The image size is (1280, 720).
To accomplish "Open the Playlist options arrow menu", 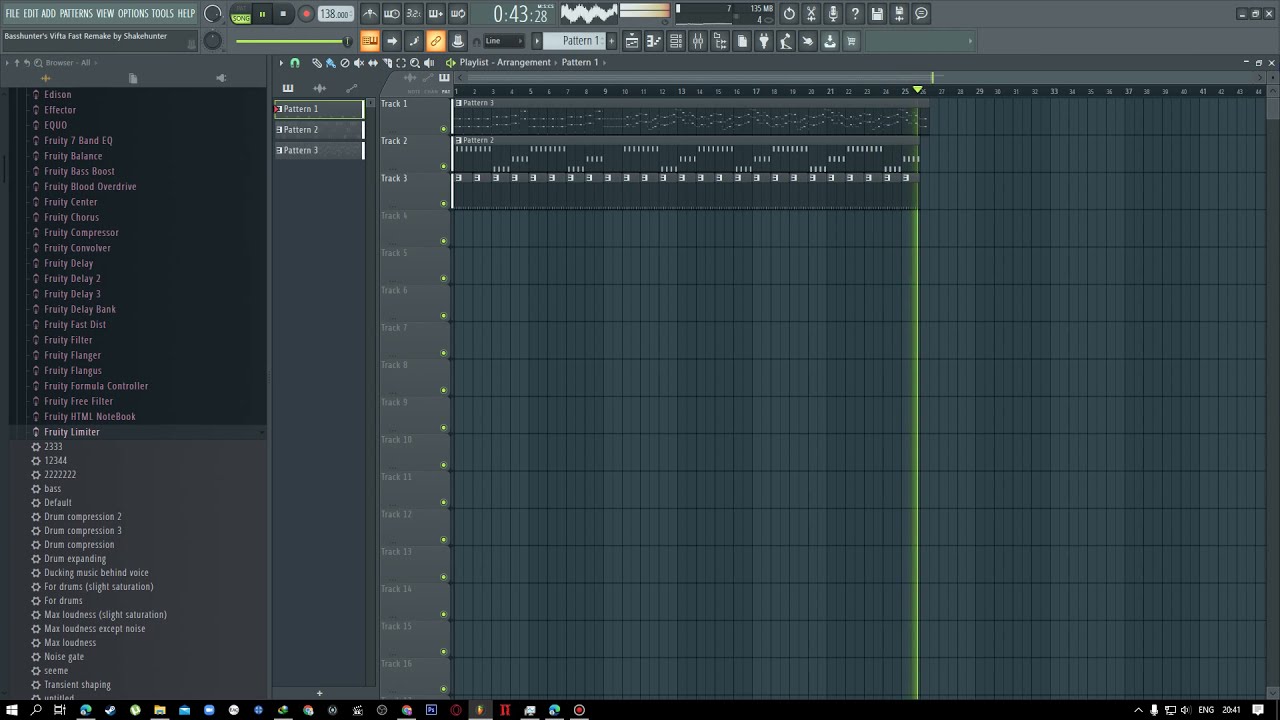I will point(281,63).
